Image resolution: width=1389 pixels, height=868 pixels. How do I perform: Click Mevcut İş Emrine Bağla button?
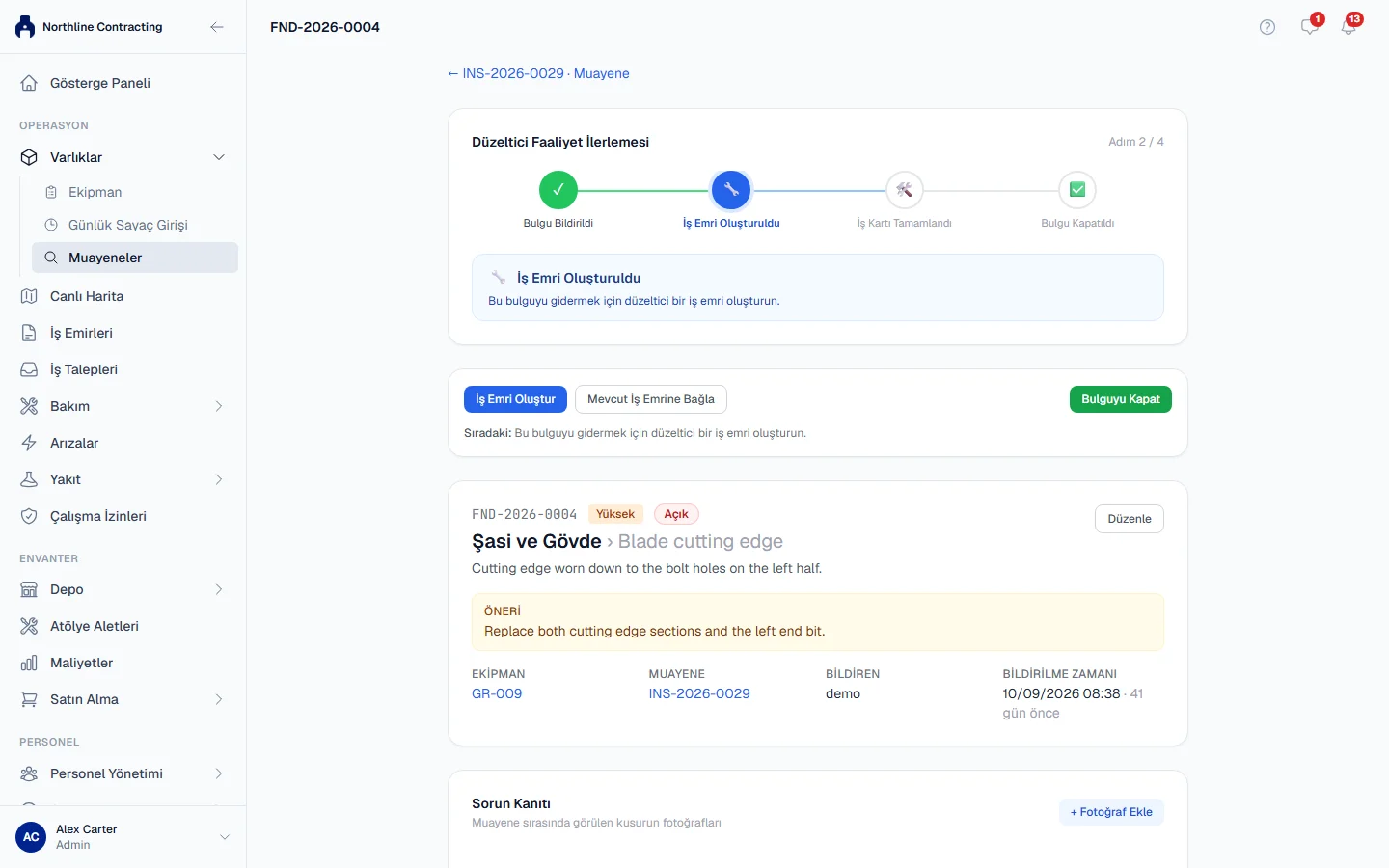click(x=651, y=399)
